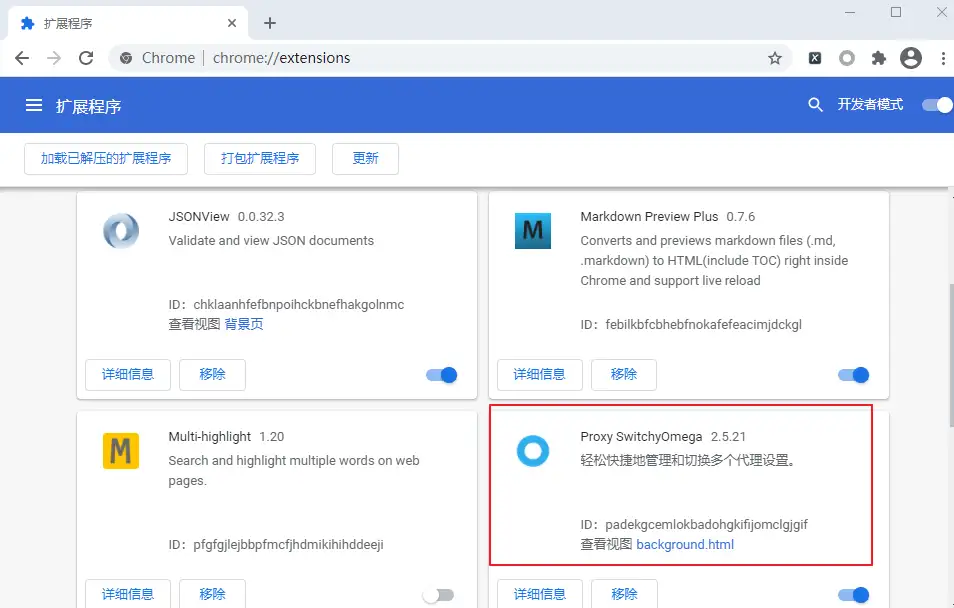Open the hamburger main menu
This screenshot has height=608, width=954.
click(34, 105)
